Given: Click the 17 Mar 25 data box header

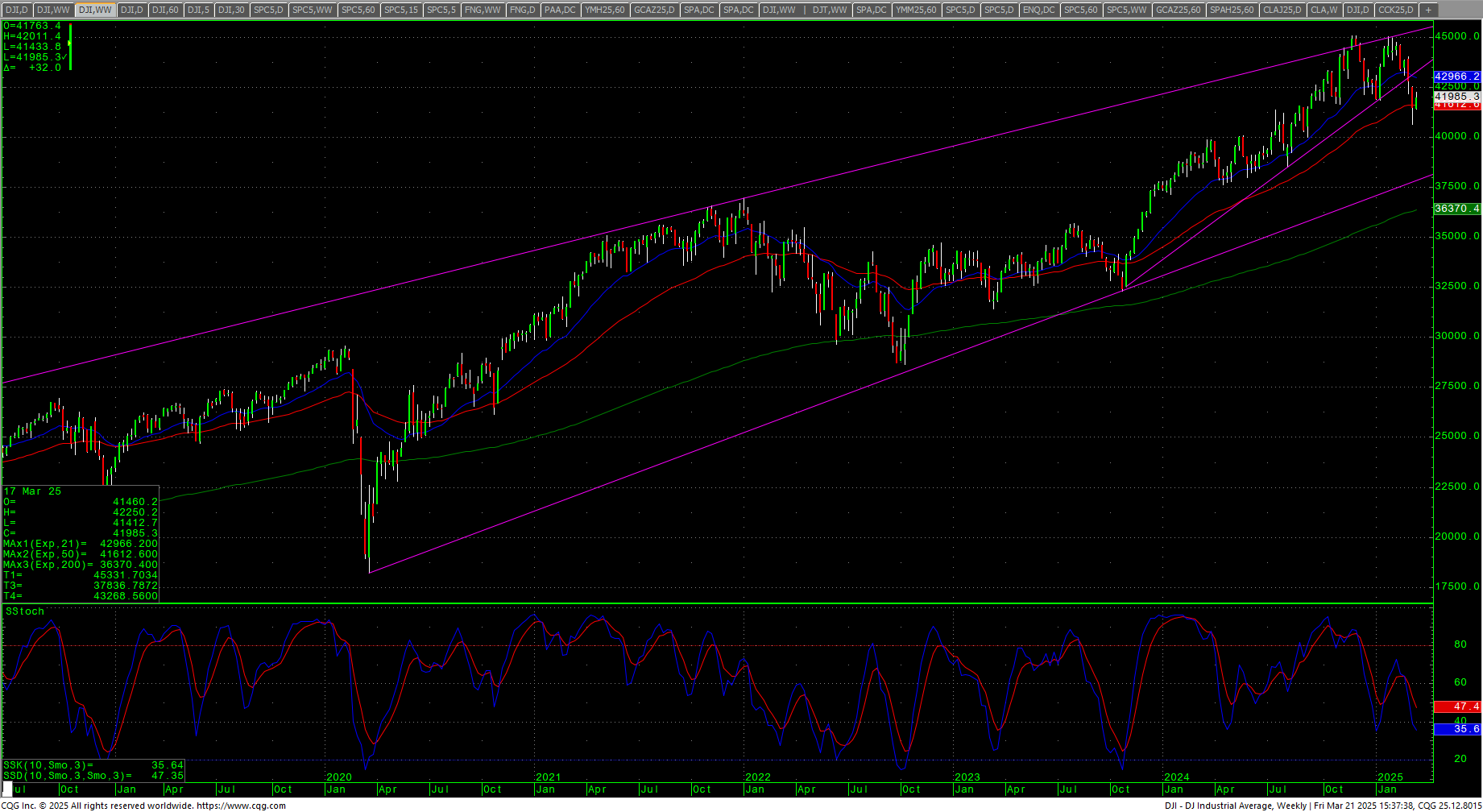Looking at the screenshot, I should 32,491.
